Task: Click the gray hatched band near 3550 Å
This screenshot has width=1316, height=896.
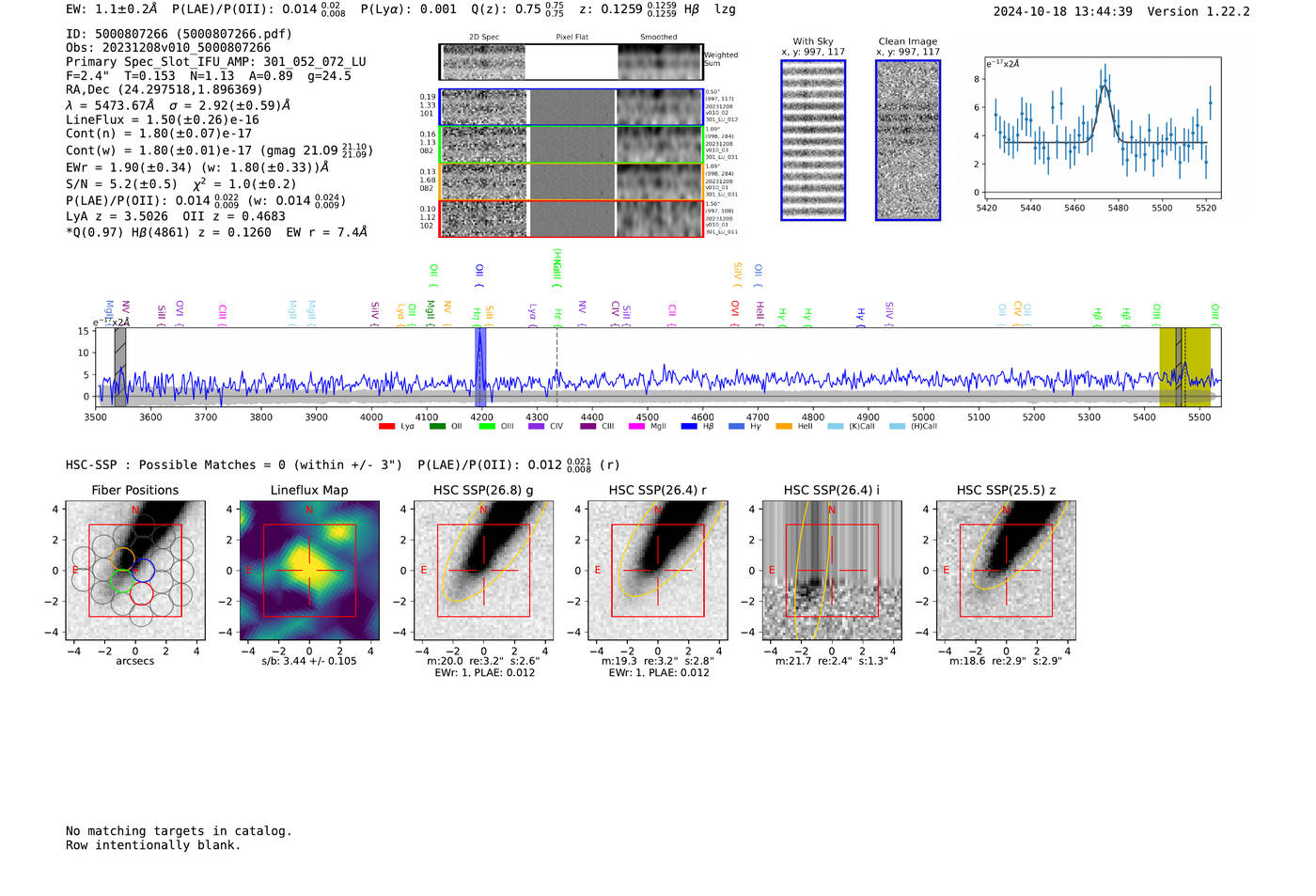Action: tap(120, 367)
